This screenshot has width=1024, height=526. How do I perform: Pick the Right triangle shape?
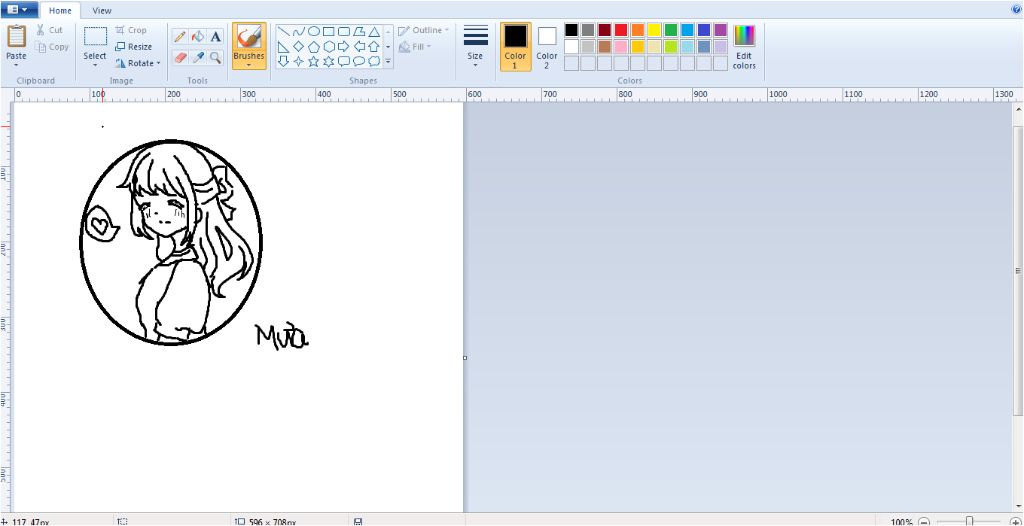(x=283, y=46)
